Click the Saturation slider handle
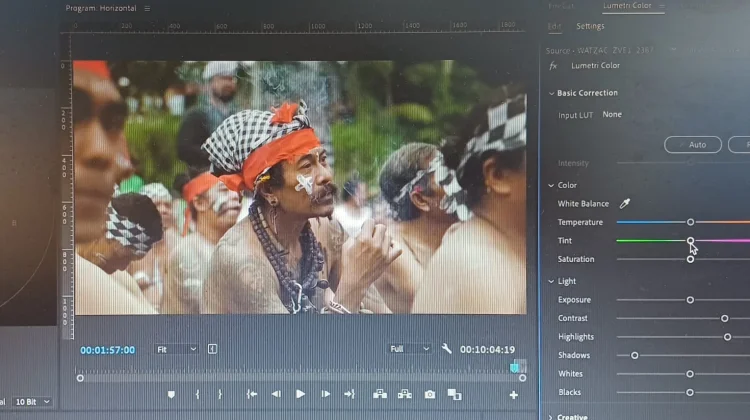 tap(690, 259)
